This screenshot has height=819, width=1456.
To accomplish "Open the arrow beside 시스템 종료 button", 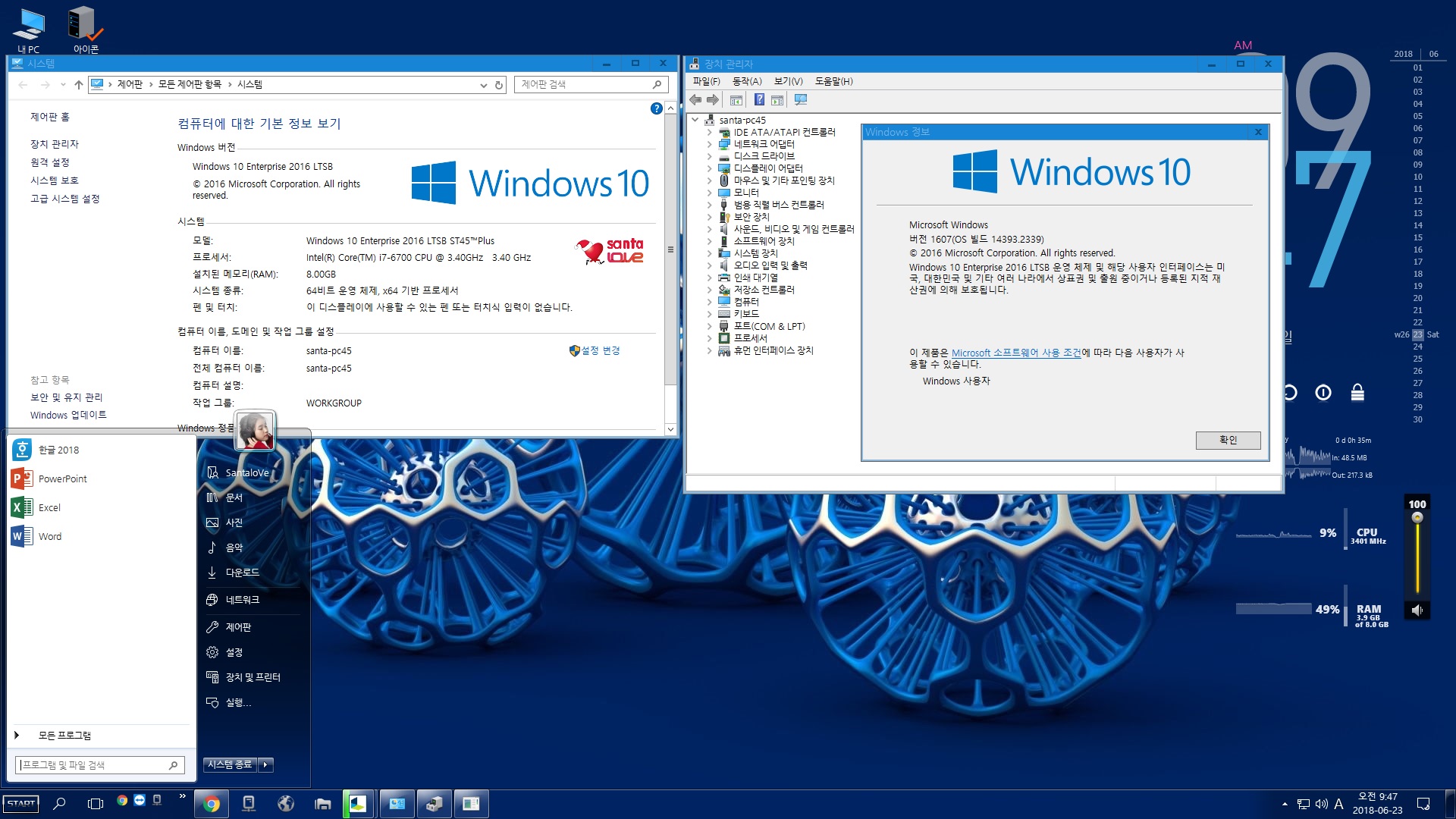I will point(265,764).
